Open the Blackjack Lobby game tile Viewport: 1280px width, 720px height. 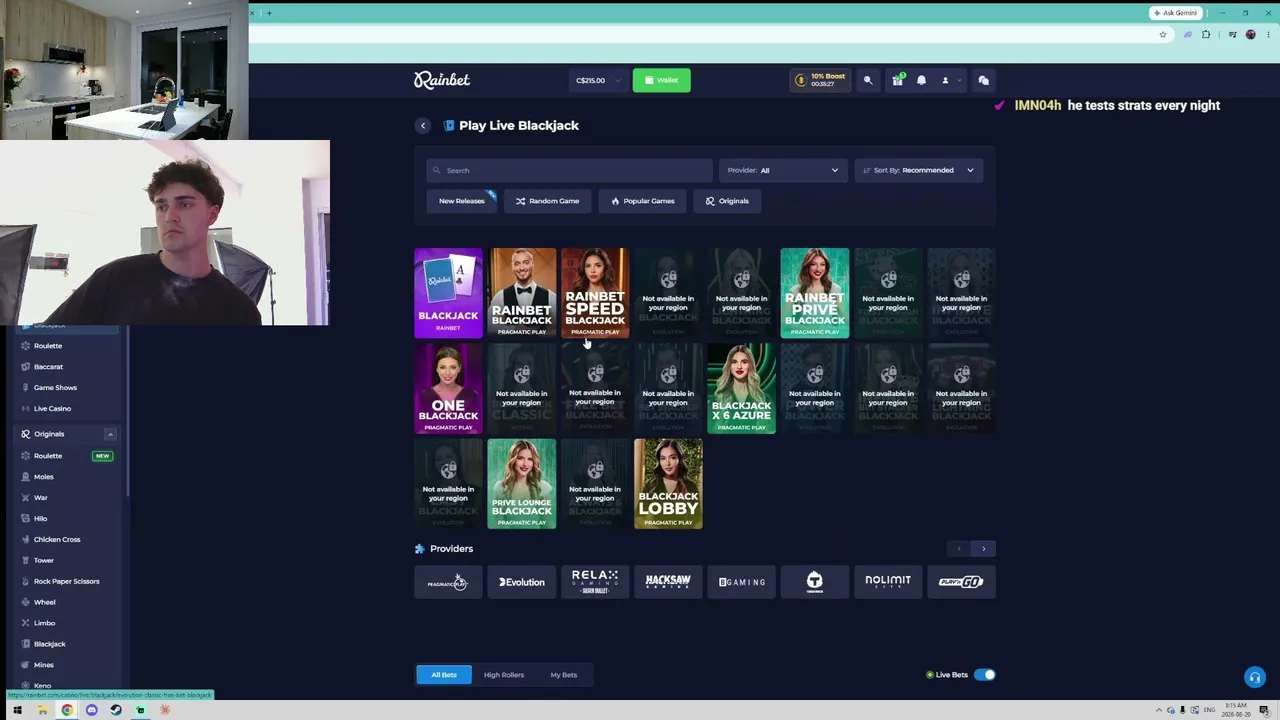click(668, 484)
